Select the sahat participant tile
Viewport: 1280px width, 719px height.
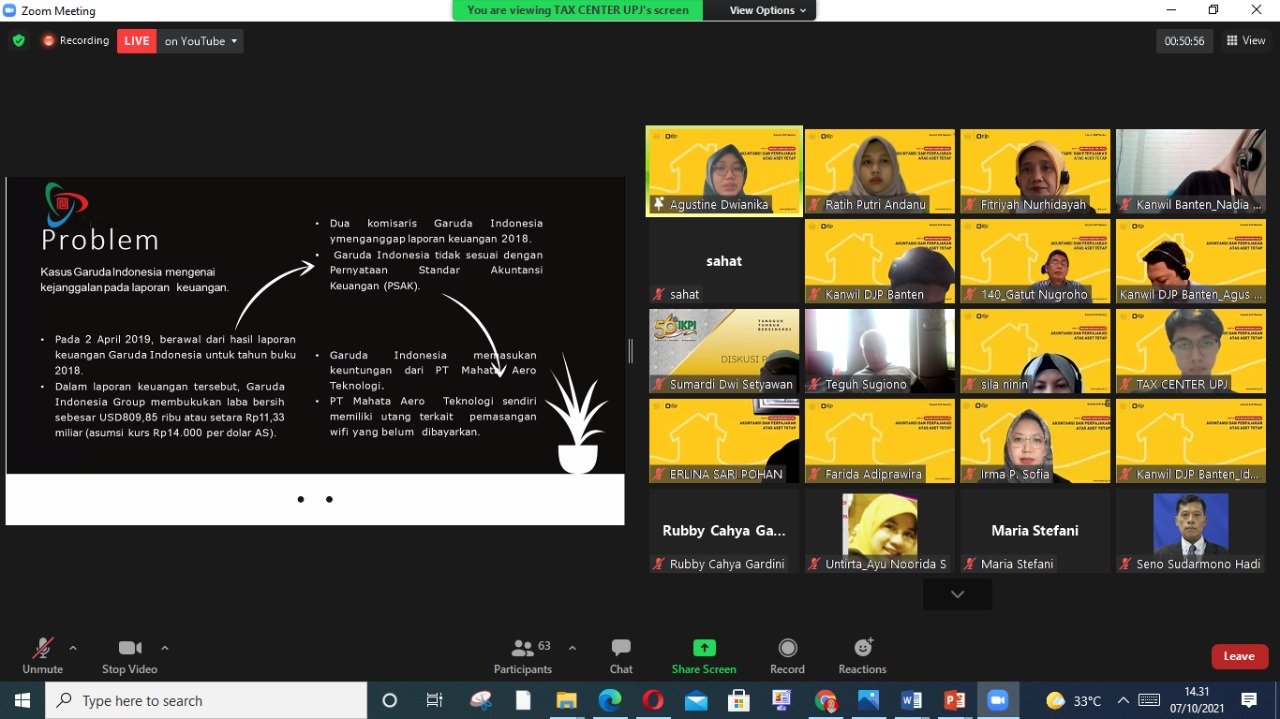click(x=724, y=261)
